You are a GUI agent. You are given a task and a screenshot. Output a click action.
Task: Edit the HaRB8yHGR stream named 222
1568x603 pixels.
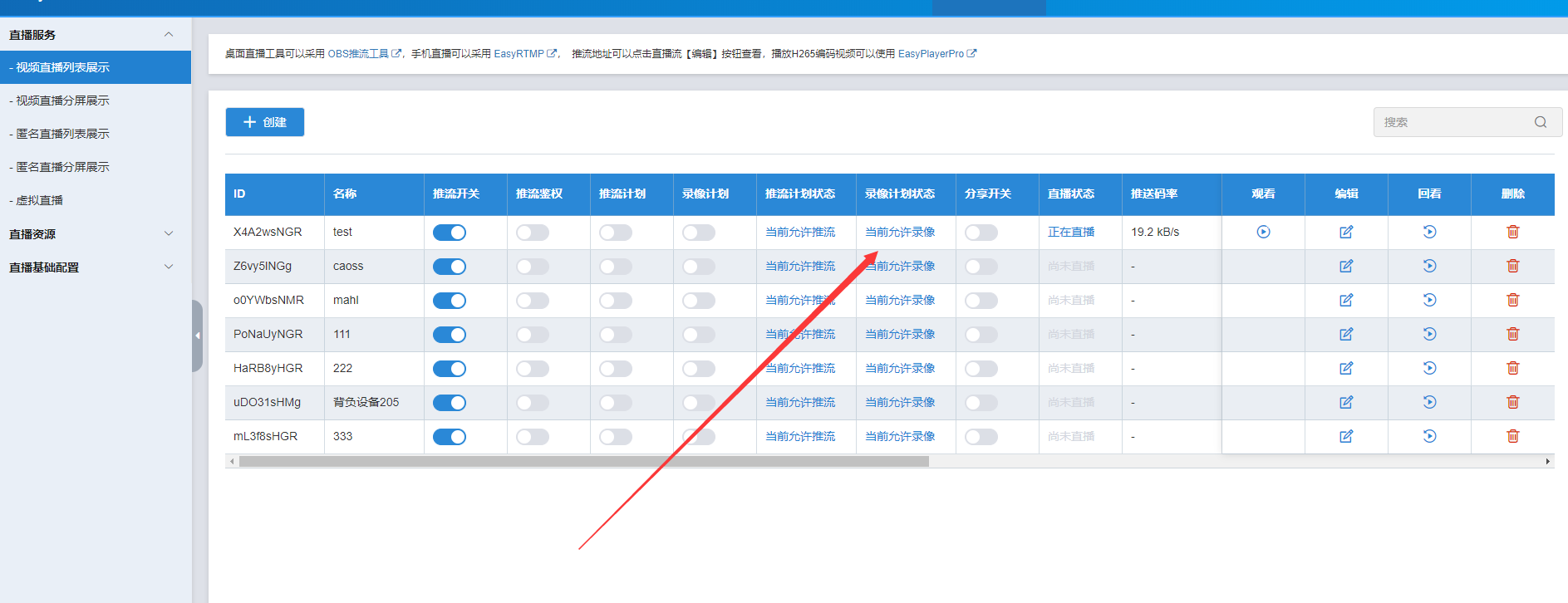tap(1346, 368)
